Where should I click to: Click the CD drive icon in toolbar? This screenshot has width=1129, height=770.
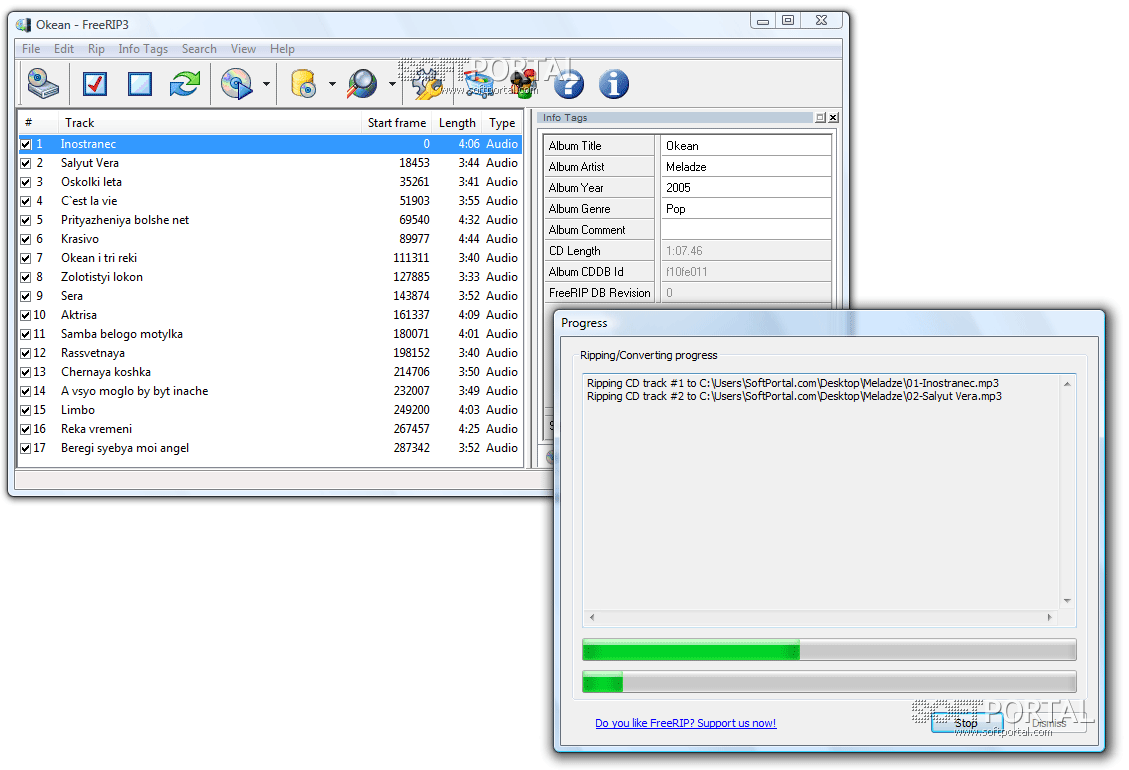43,84
